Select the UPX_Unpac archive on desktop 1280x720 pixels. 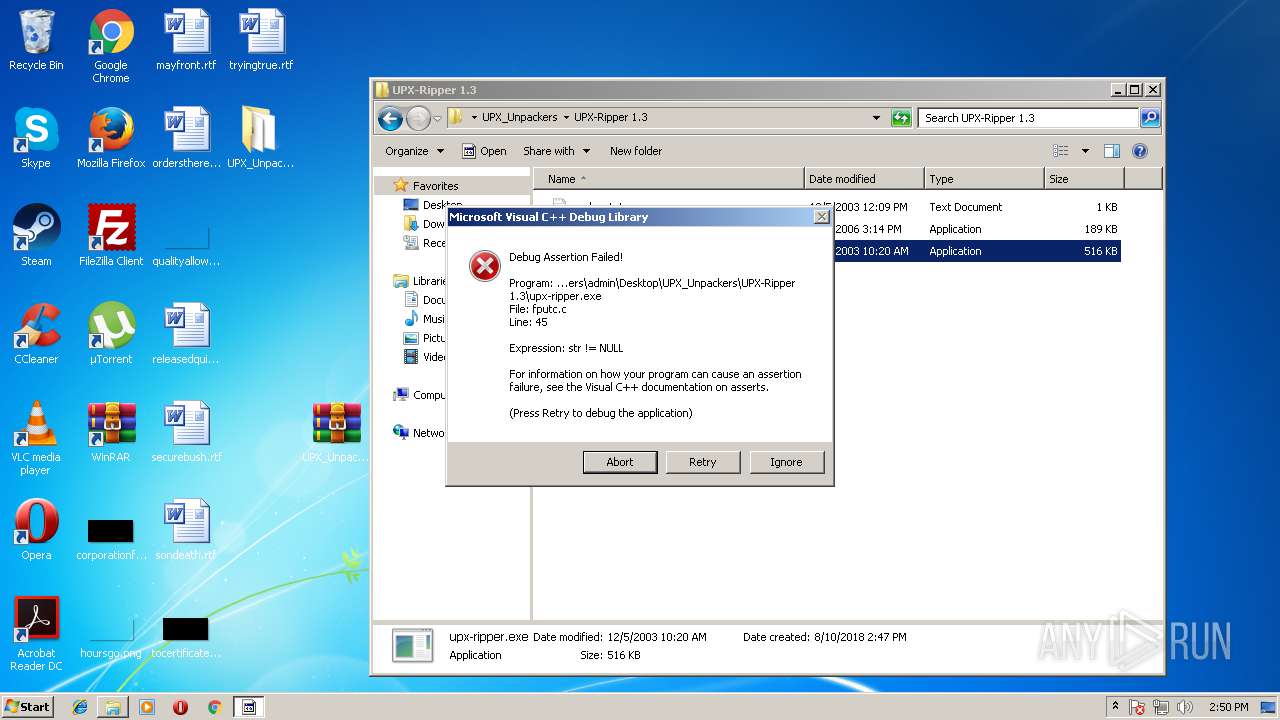pyautogui.click(x=336, y=432)
